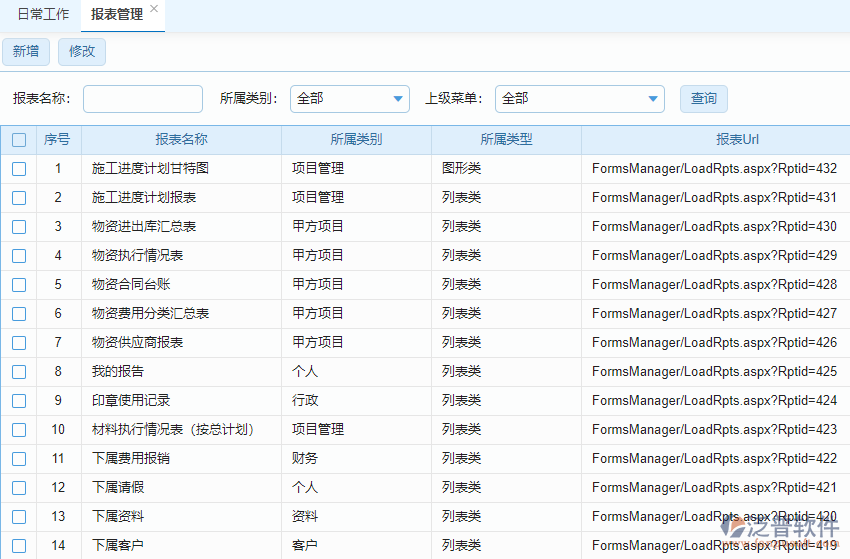Image resolution: width=850 pixels, height=559 pixels.
Task: Enable the checkbox for 下属客户 row
Action: (19, 546)
